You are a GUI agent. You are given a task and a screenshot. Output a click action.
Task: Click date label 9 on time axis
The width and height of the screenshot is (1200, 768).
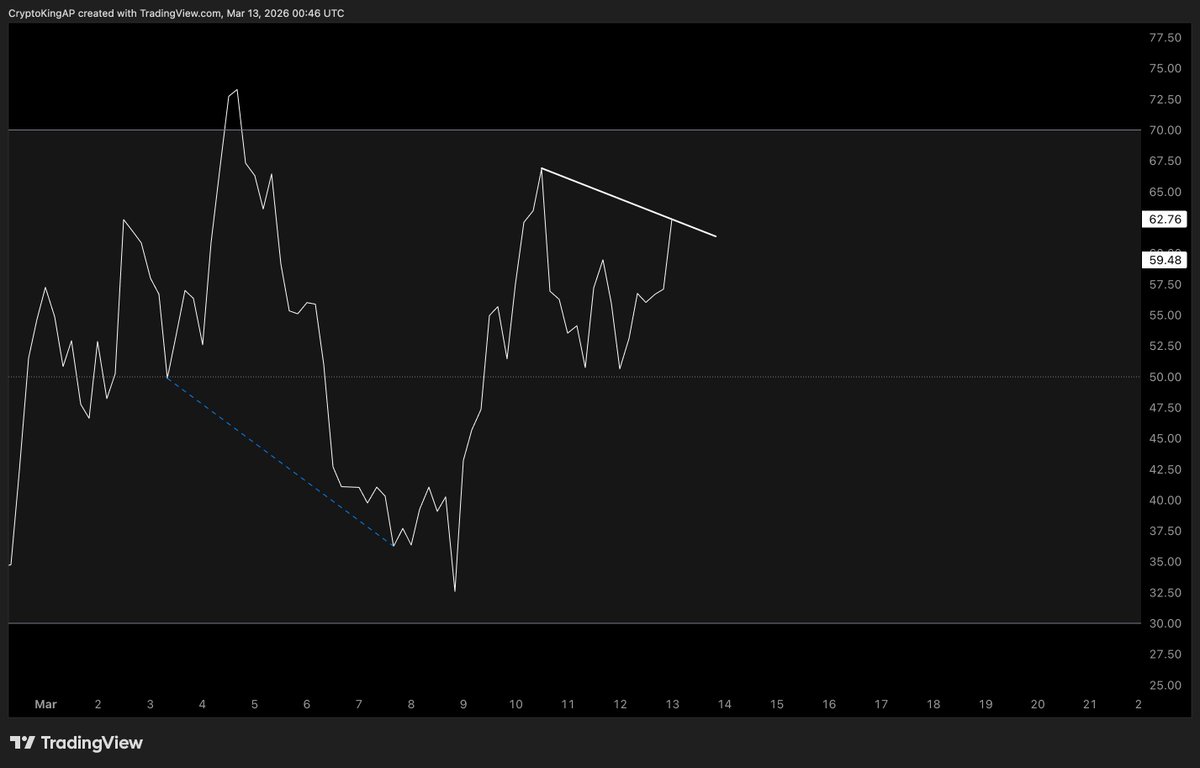pyautogui.click(x=463, y=705)
